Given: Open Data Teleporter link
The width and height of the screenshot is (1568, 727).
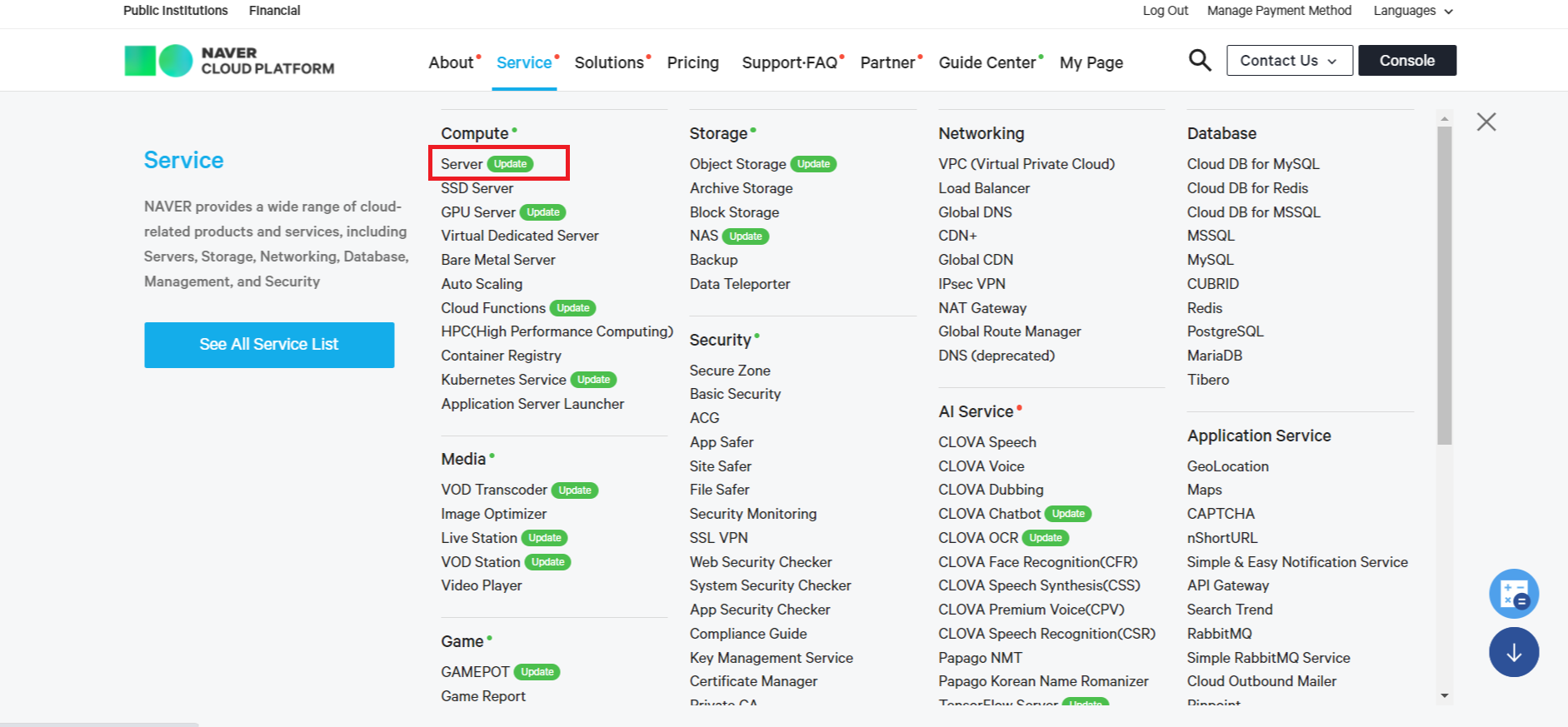Looking at the screenshot, I should point(740,284).
